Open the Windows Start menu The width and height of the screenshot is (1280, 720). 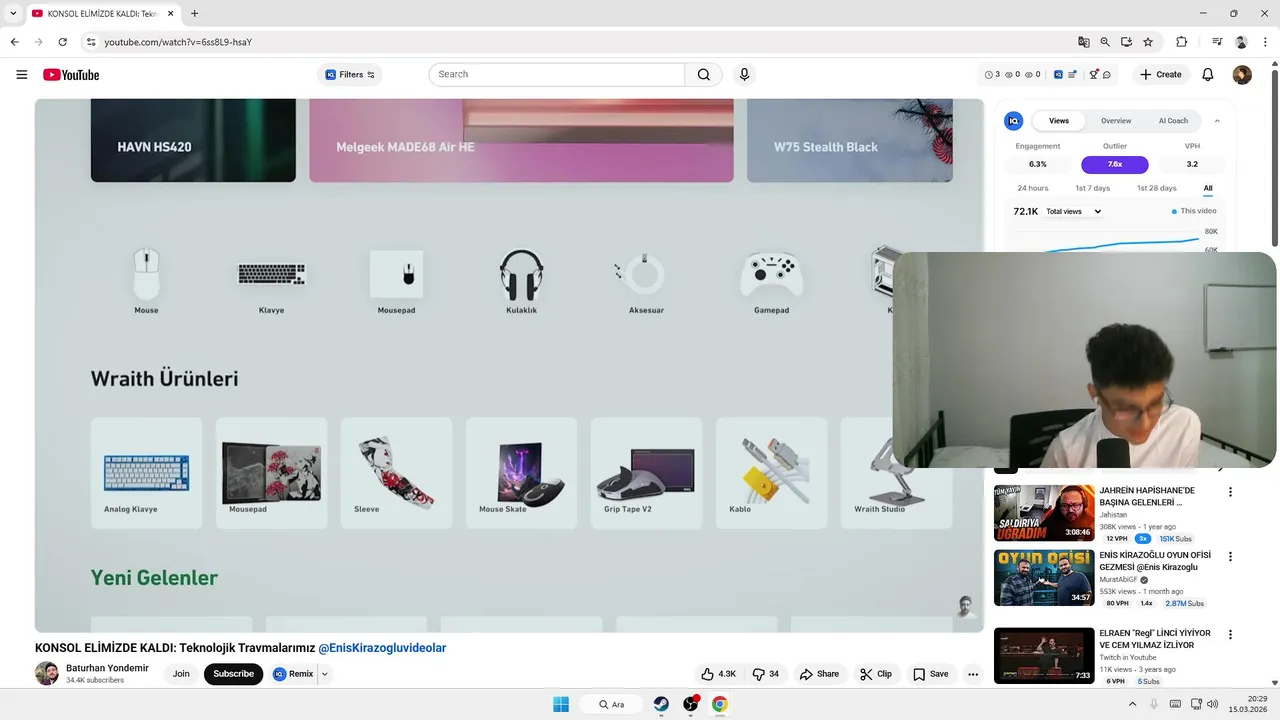pos(560,704)
